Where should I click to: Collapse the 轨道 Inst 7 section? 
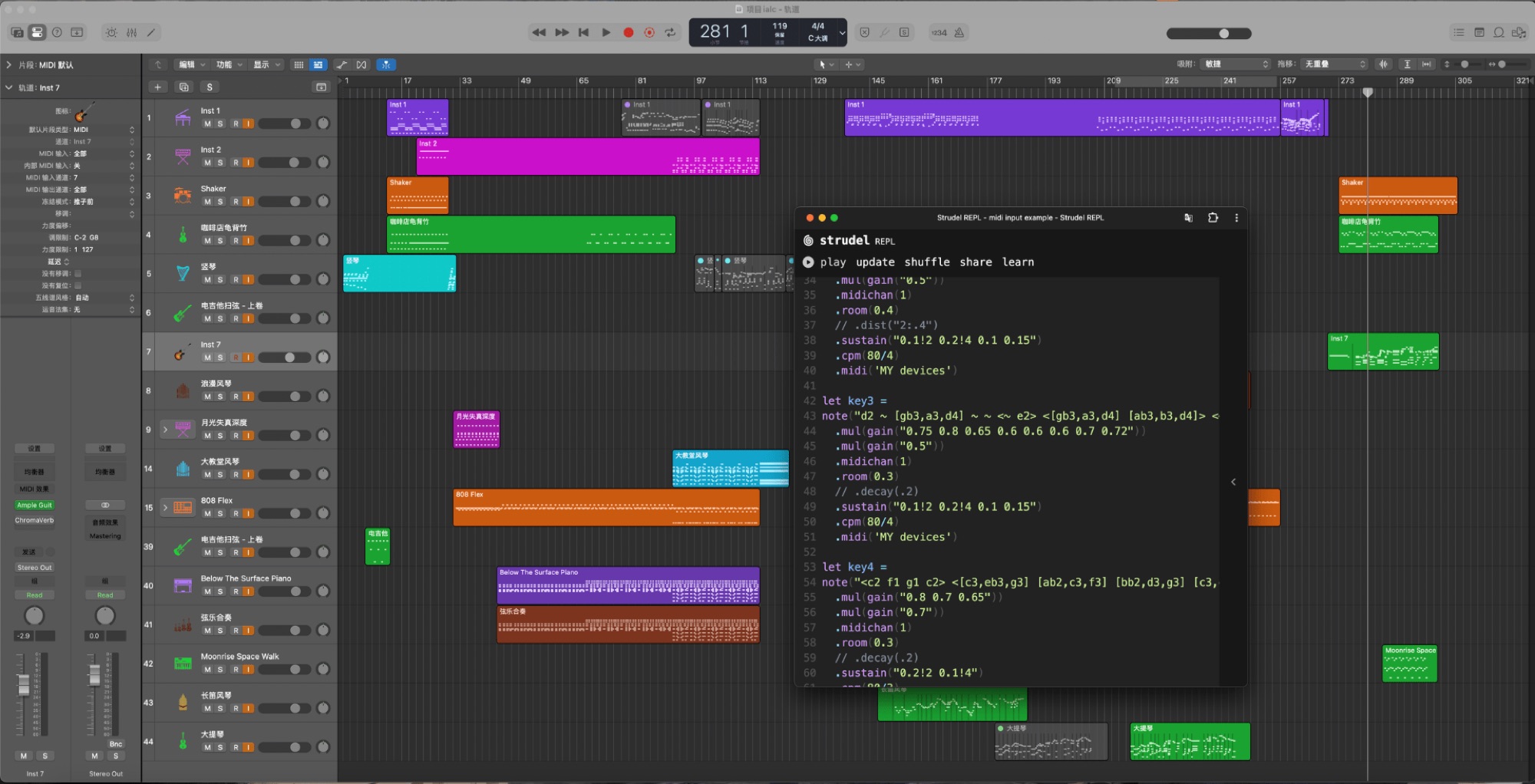click(x=8, y=87)
